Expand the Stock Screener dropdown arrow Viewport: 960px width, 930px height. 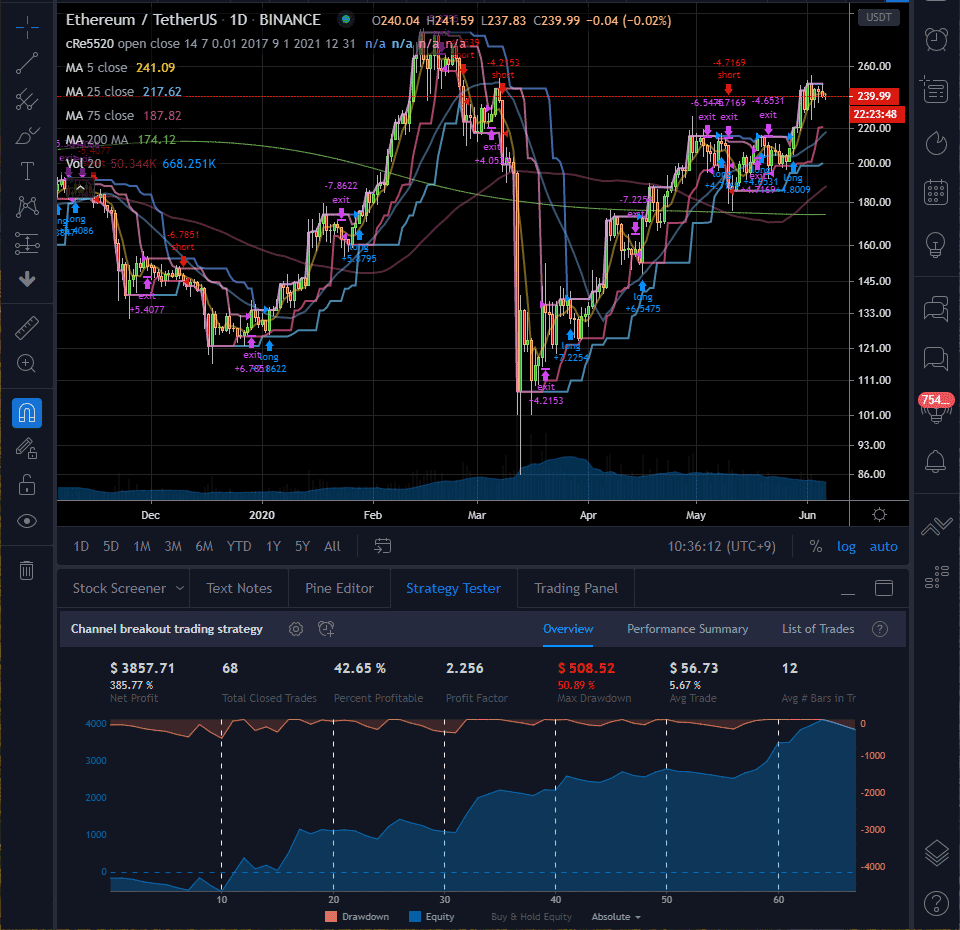[179, 588]
